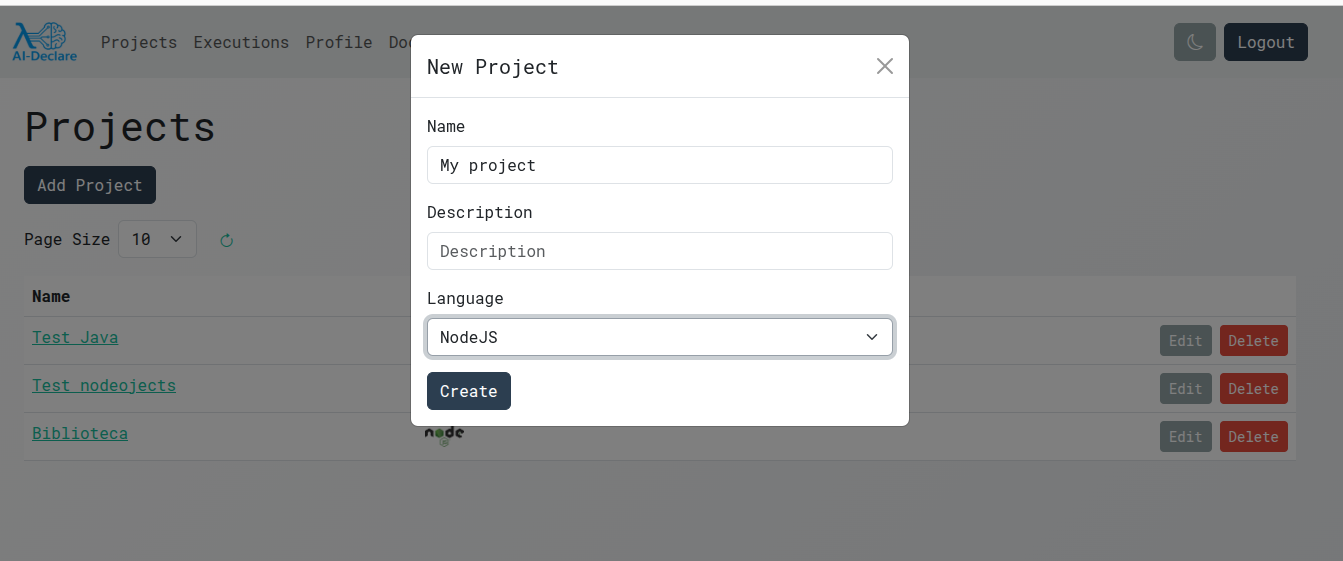Screen dimensions: 1343x561
Task: Open the Executions nav item
Action: coord(241,42)
